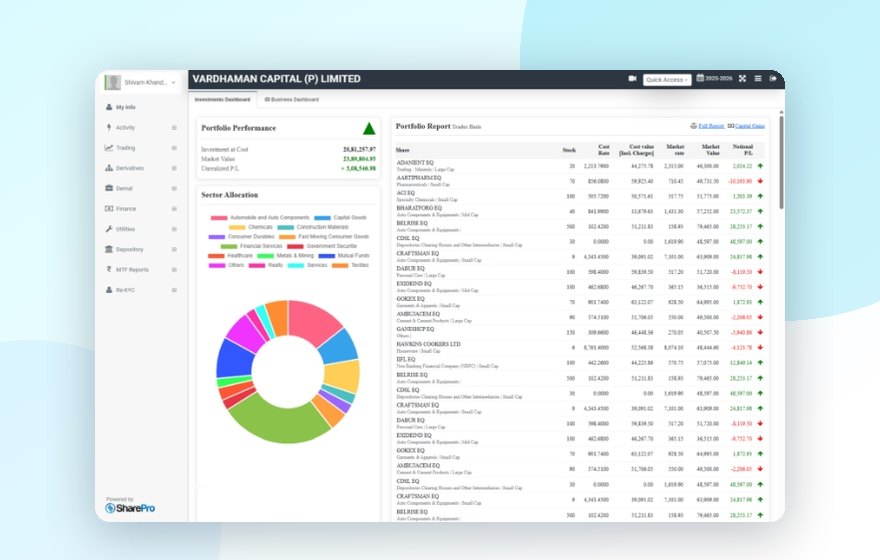Image resolution: width=880 pixels, height=560 pixels.
Task: Expand the Depository menu plus toggle
Action: tap(174, 249)
